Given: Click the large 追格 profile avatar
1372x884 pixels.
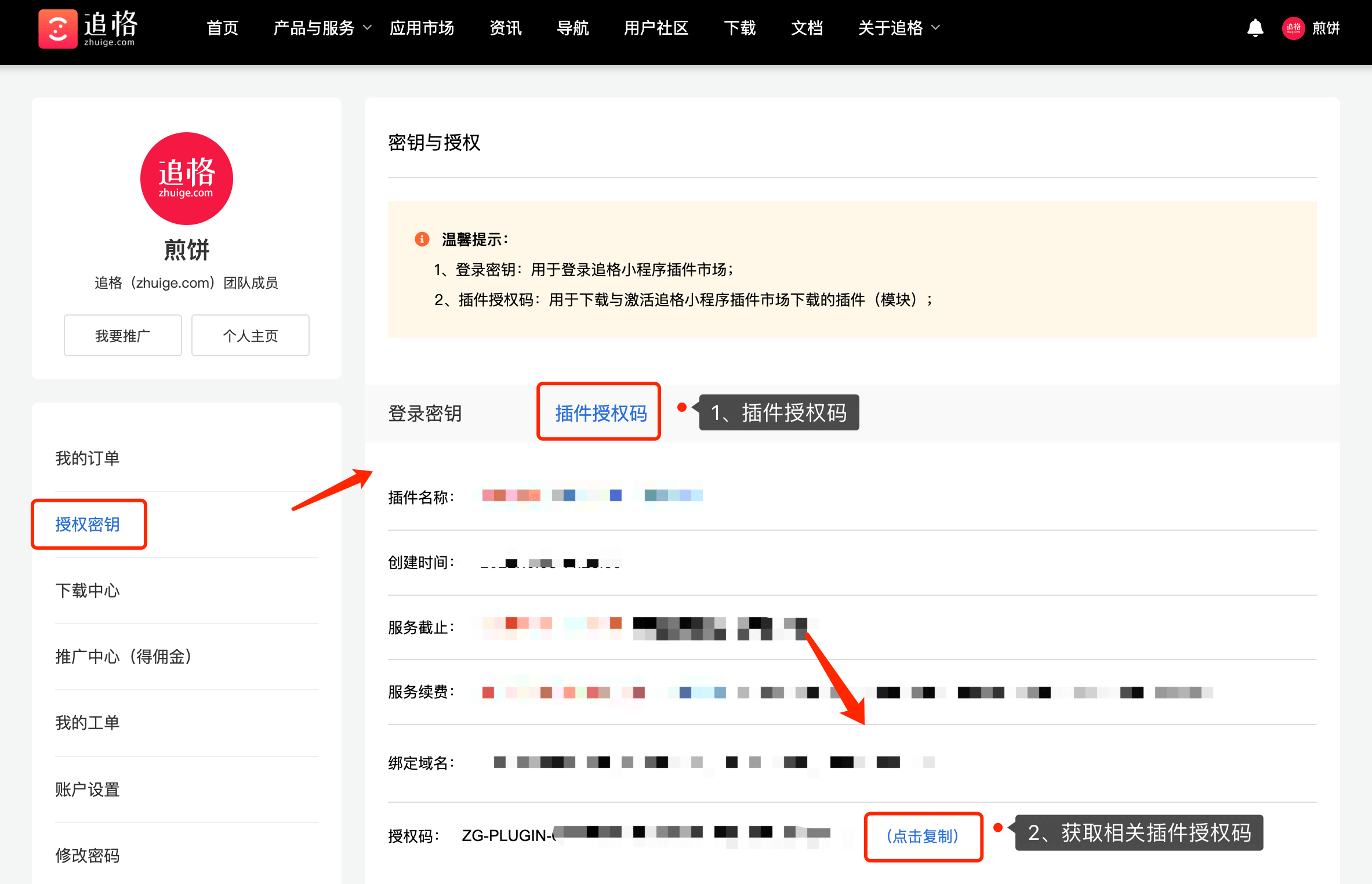Looking at the screenshot, I should [186, 178].
